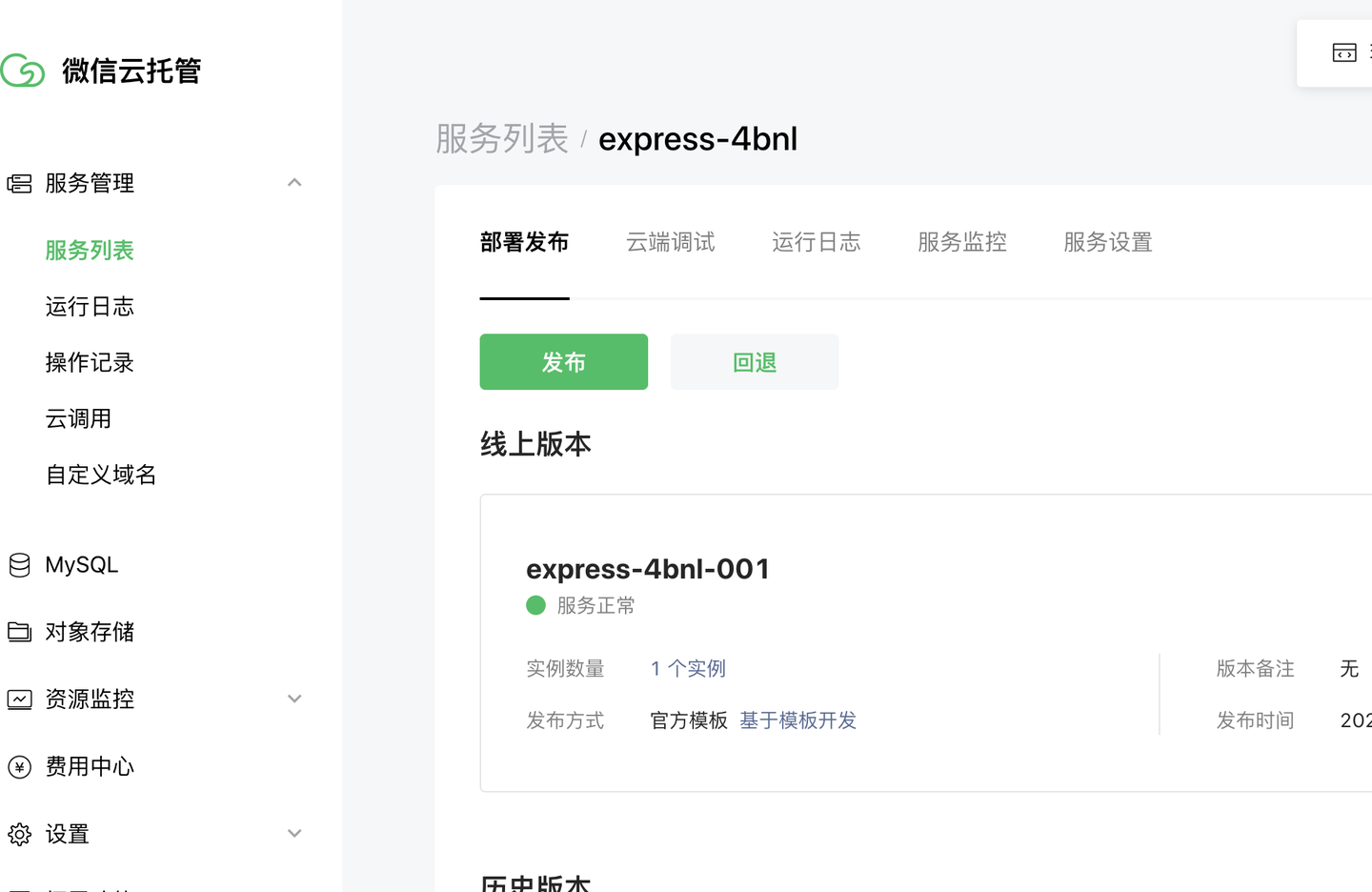Expand the 设置 menu chevron

pos(294,833)
